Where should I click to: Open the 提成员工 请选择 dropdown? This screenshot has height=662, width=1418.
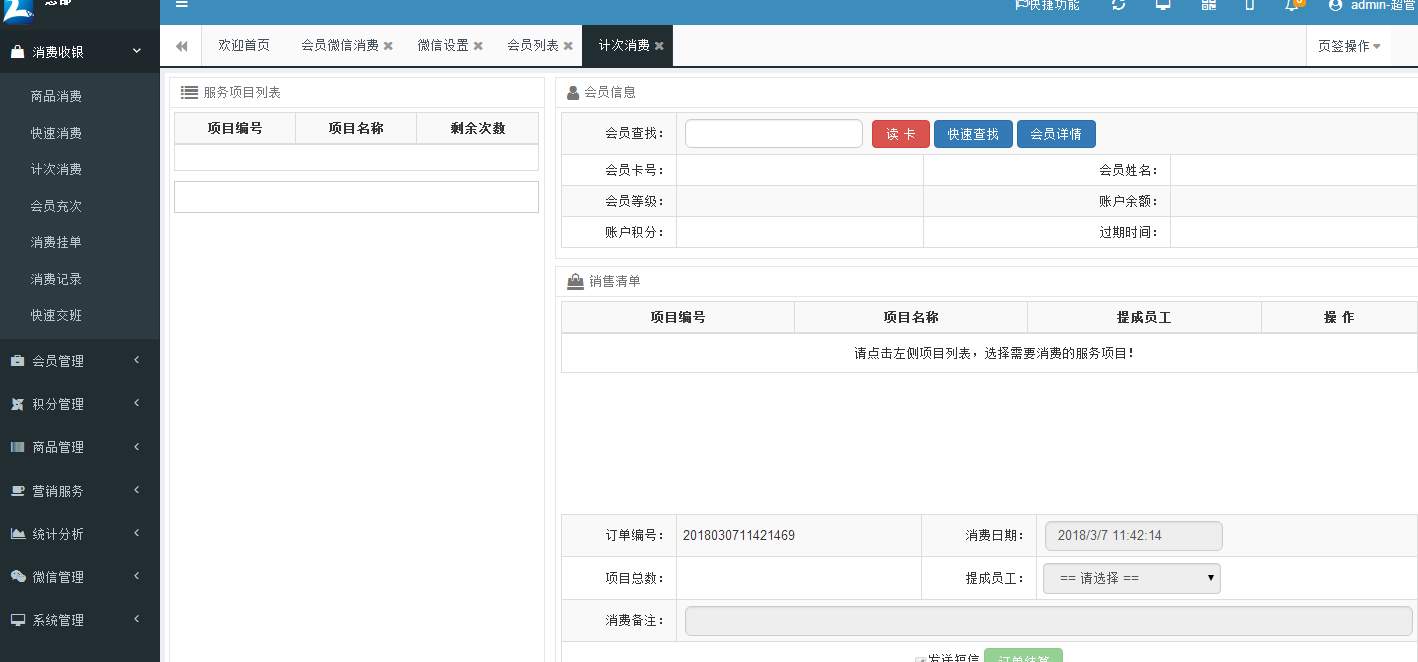[x=1131, y=578]
